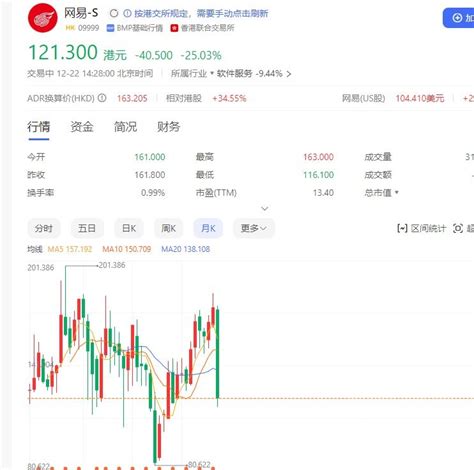Switch to the 资金 tab
This screenshot has height=470, width=474.
click(x=82, y=127)
